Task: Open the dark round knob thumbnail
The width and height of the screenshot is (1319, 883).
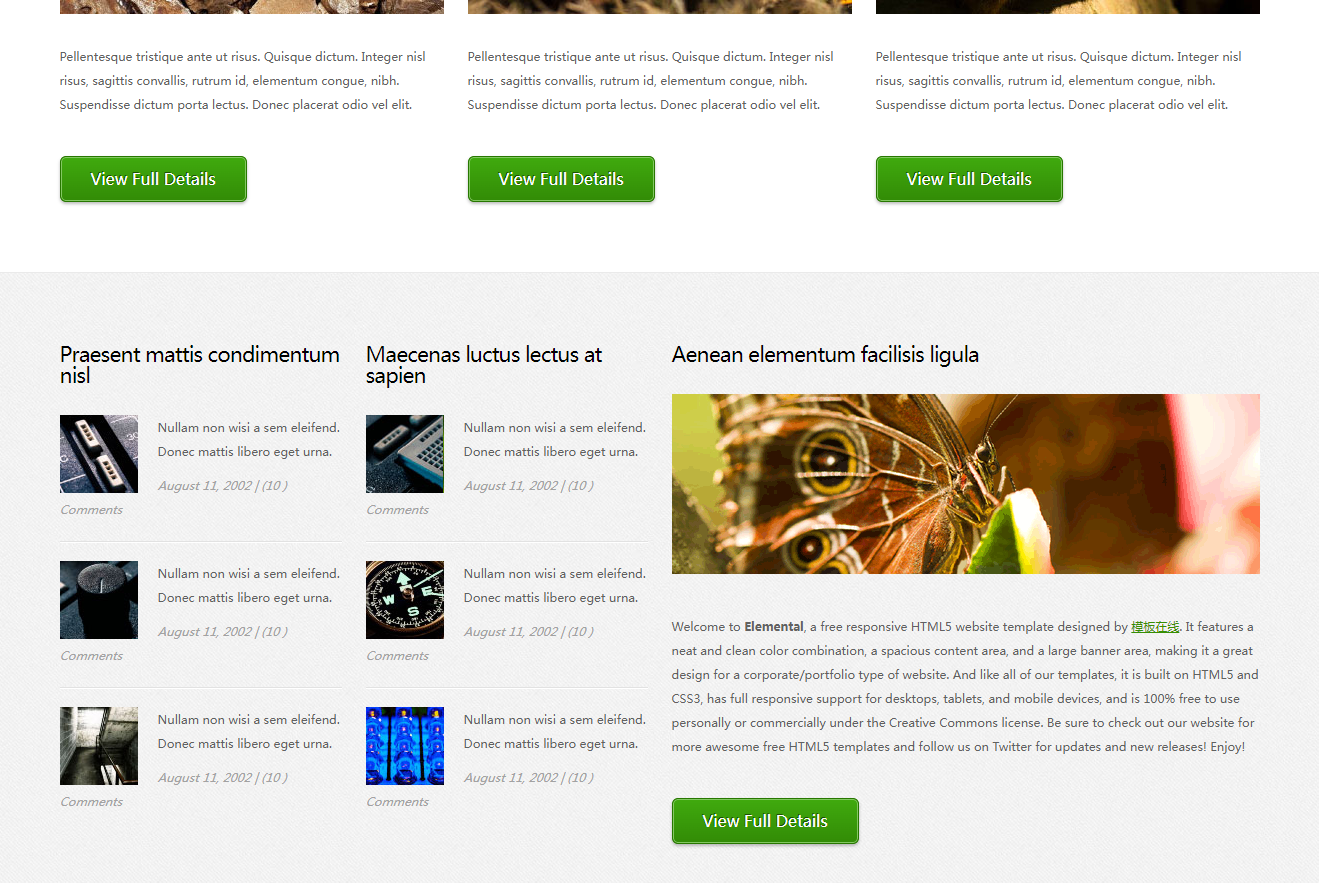Action: point(99,600)
